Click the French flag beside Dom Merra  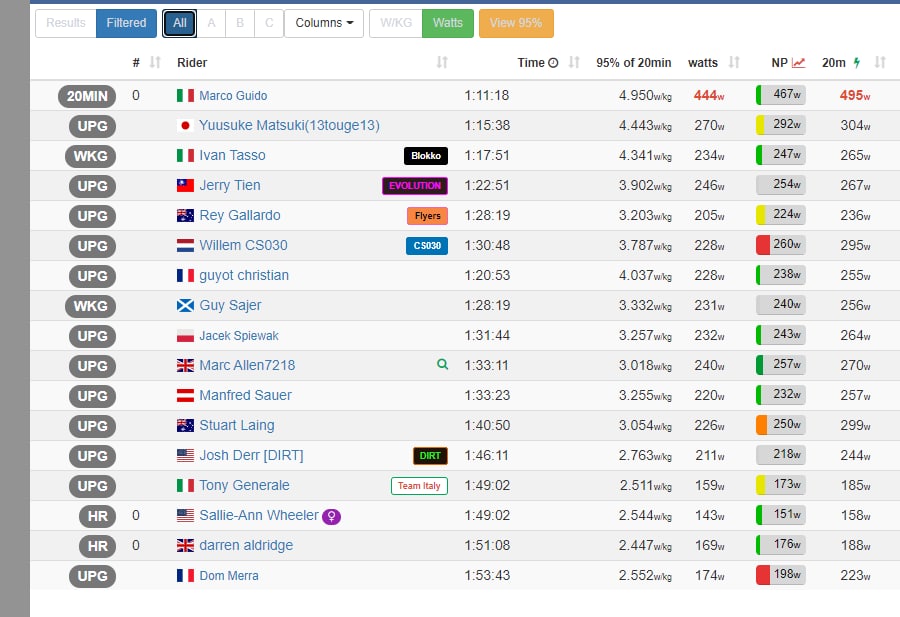click(x=185, y=576)
